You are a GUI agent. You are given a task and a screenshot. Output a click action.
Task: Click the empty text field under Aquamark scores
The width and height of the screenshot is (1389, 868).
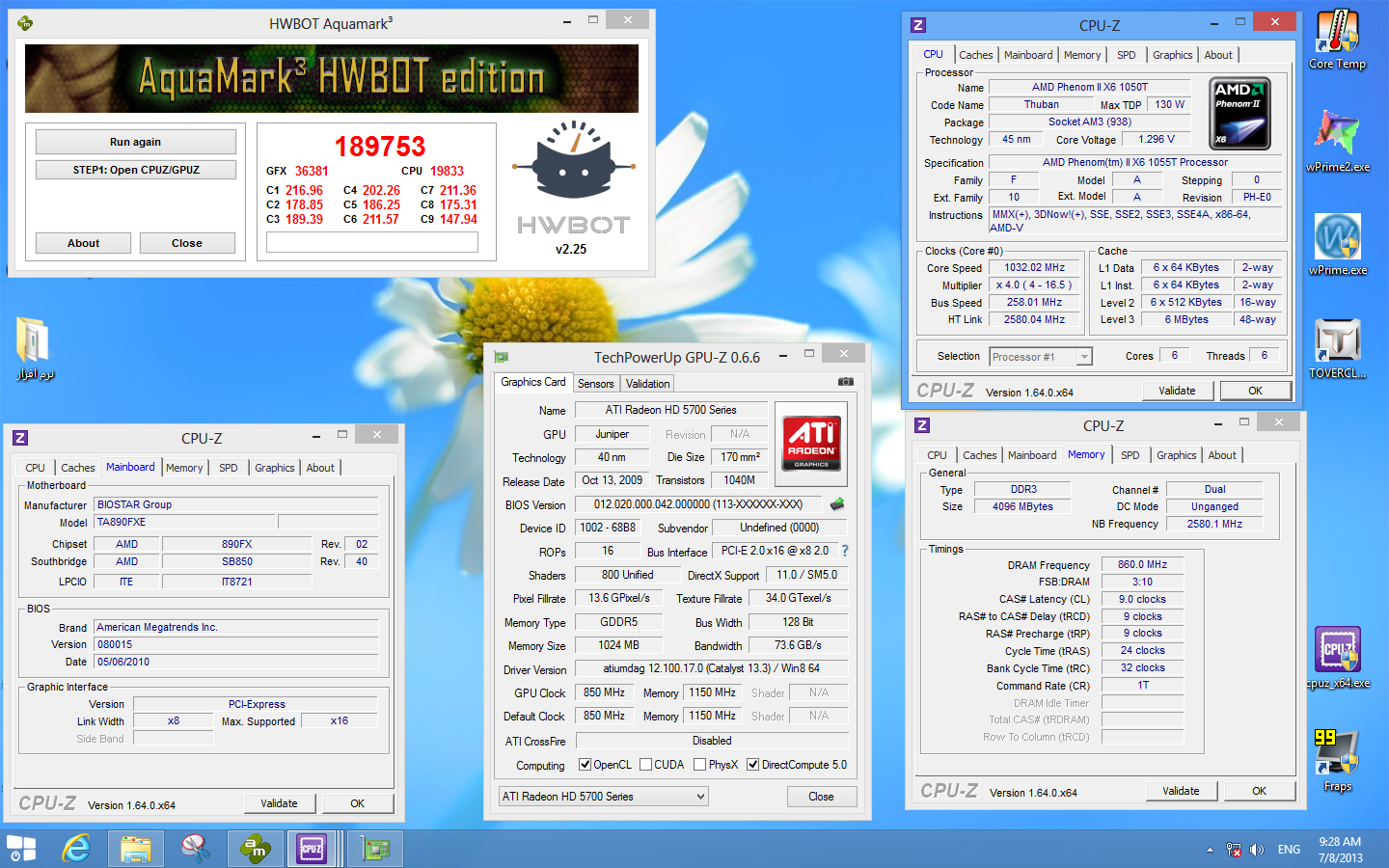[372, 242]
